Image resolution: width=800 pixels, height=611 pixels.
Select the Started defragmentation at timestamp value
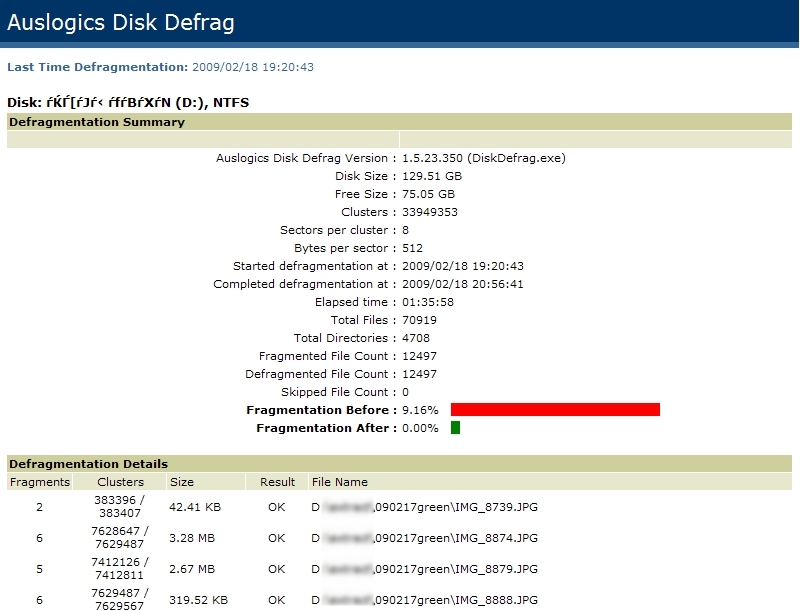tap(463, 266)
